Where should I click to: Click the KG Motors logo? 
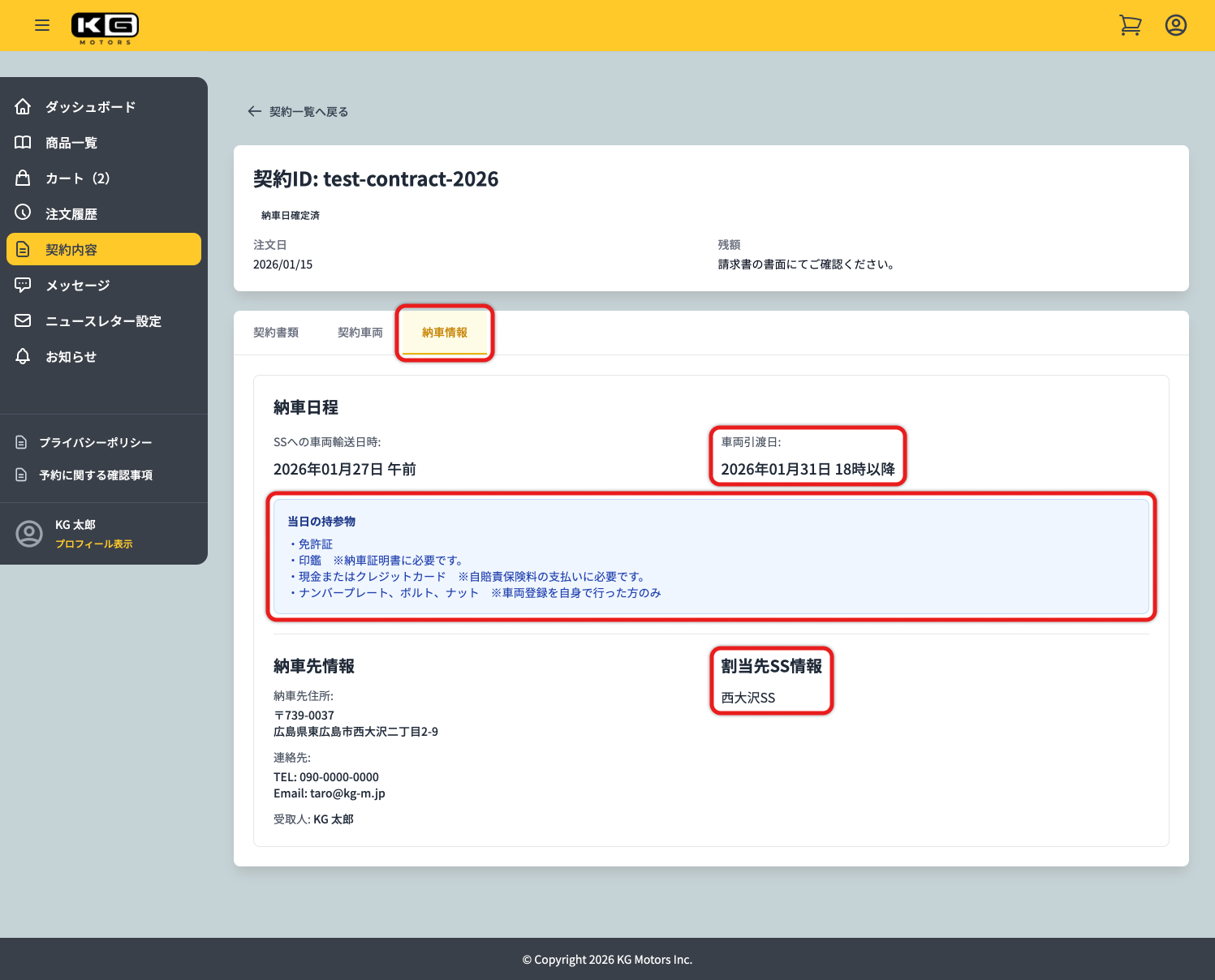coord(105,28)
